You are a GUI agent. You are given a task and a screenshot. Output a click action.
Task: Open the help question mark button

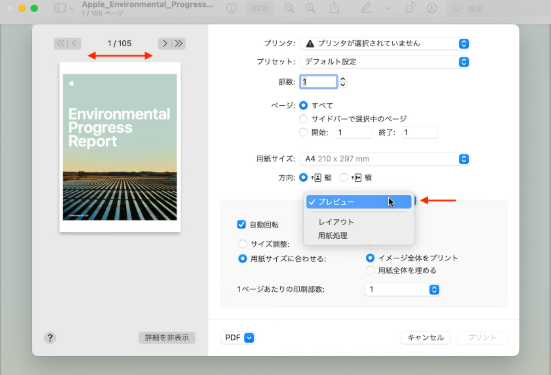pyautogui.click(x=50, y=338)
